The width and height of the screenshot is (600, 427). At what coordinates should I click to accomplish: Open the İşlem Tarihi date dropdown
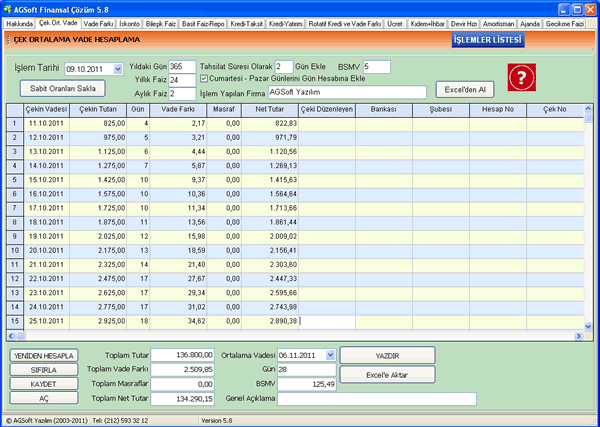[117, 70]
